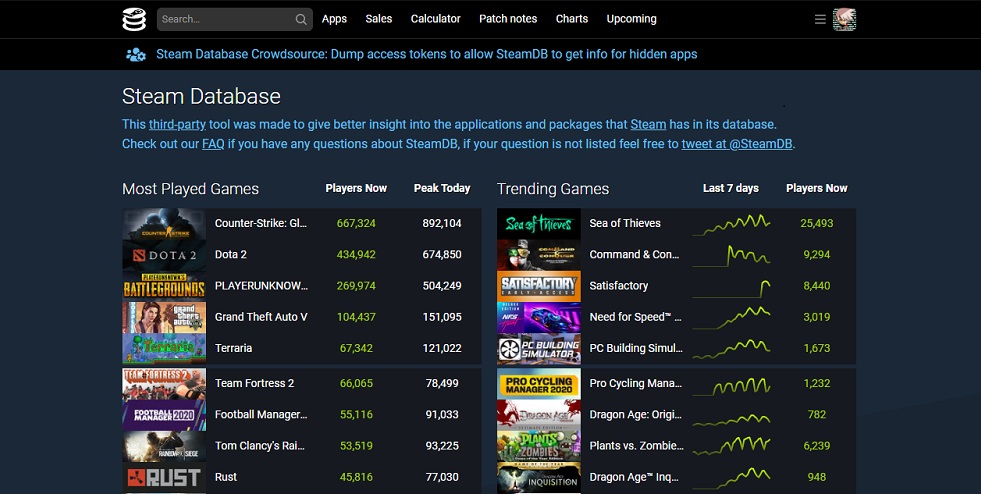Open Rust game thumbnail

click(164, 478)
